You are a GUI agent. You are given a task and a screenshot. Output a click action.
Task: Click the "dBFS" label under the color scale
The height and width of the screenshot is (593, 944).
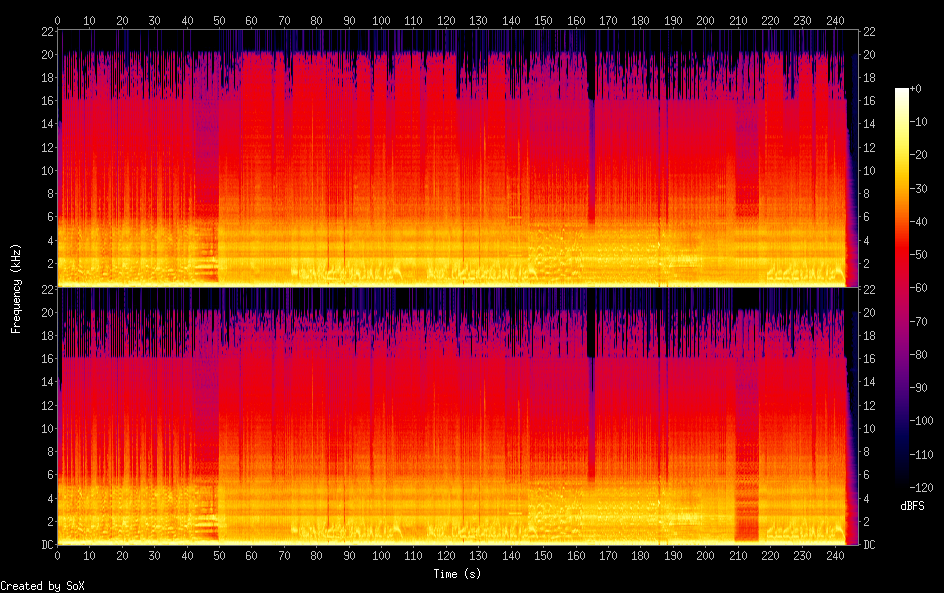pyautogui.click(x=911, y=507)
